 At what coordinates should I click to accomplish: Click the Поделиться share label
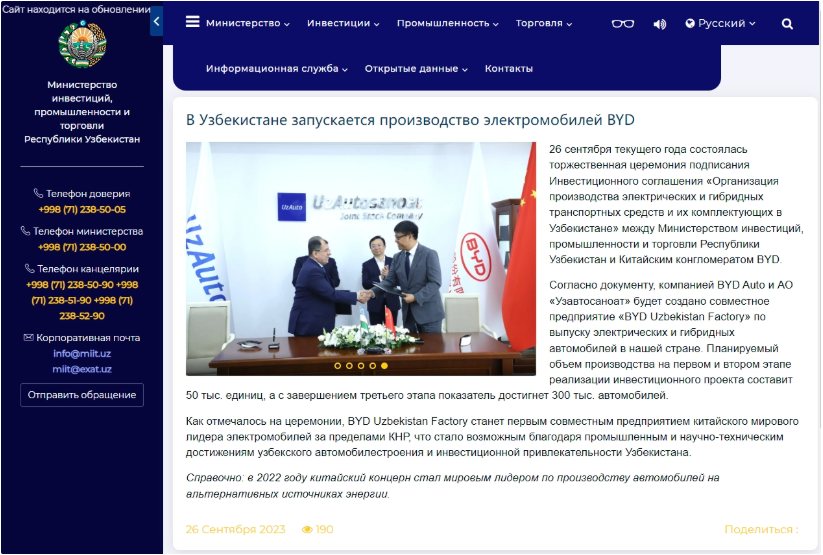761,529
